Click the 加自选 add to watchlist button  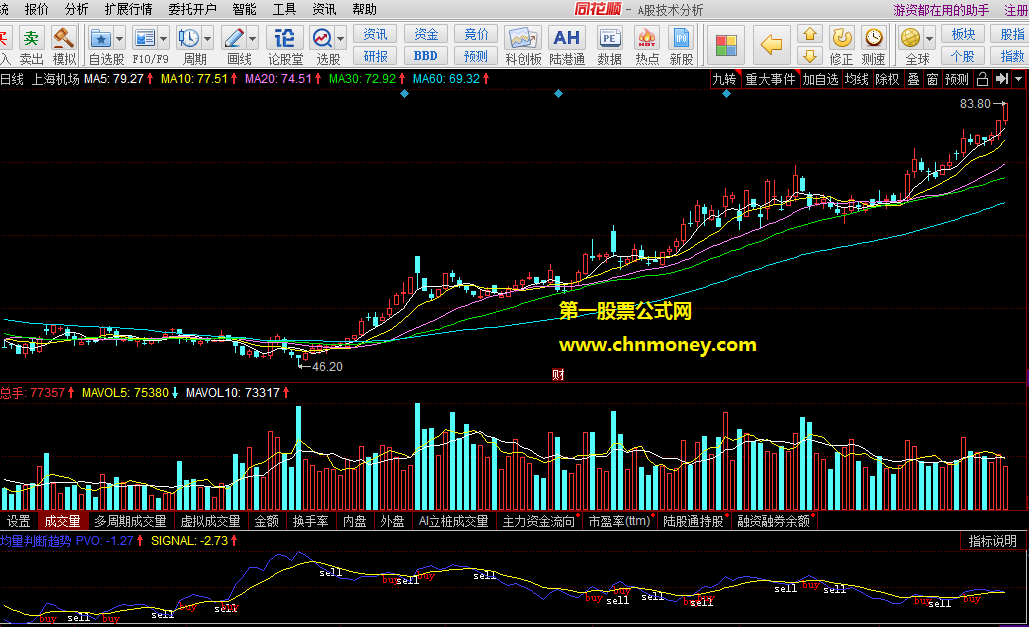[820, 79]
